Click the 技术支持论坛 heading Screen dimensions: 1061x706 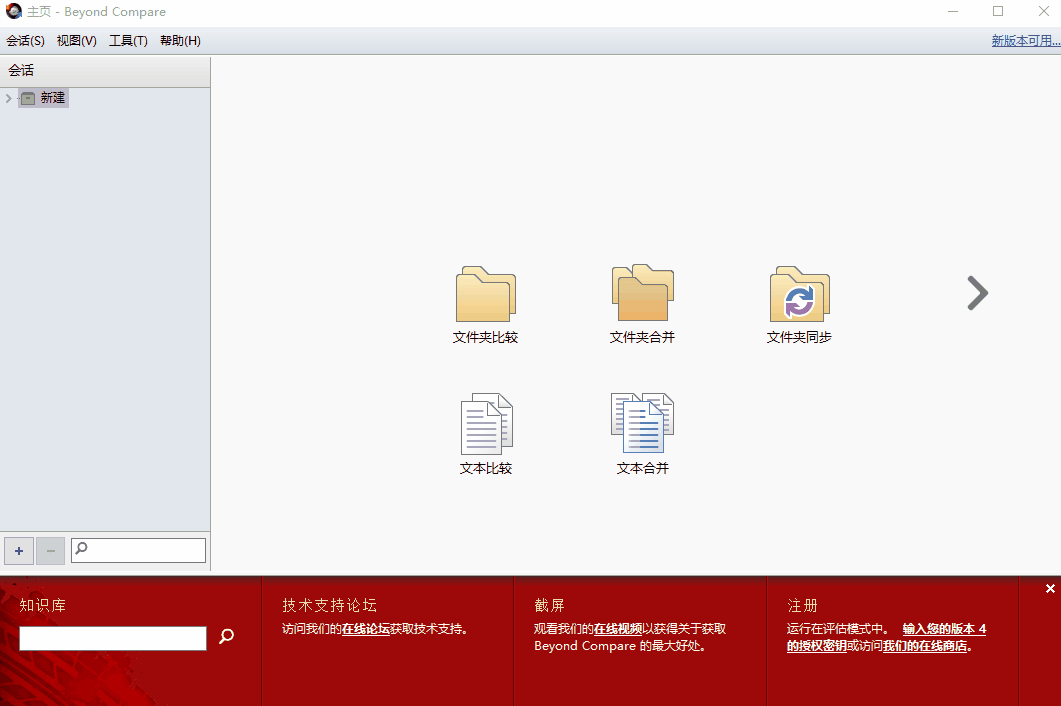(330, 605)
